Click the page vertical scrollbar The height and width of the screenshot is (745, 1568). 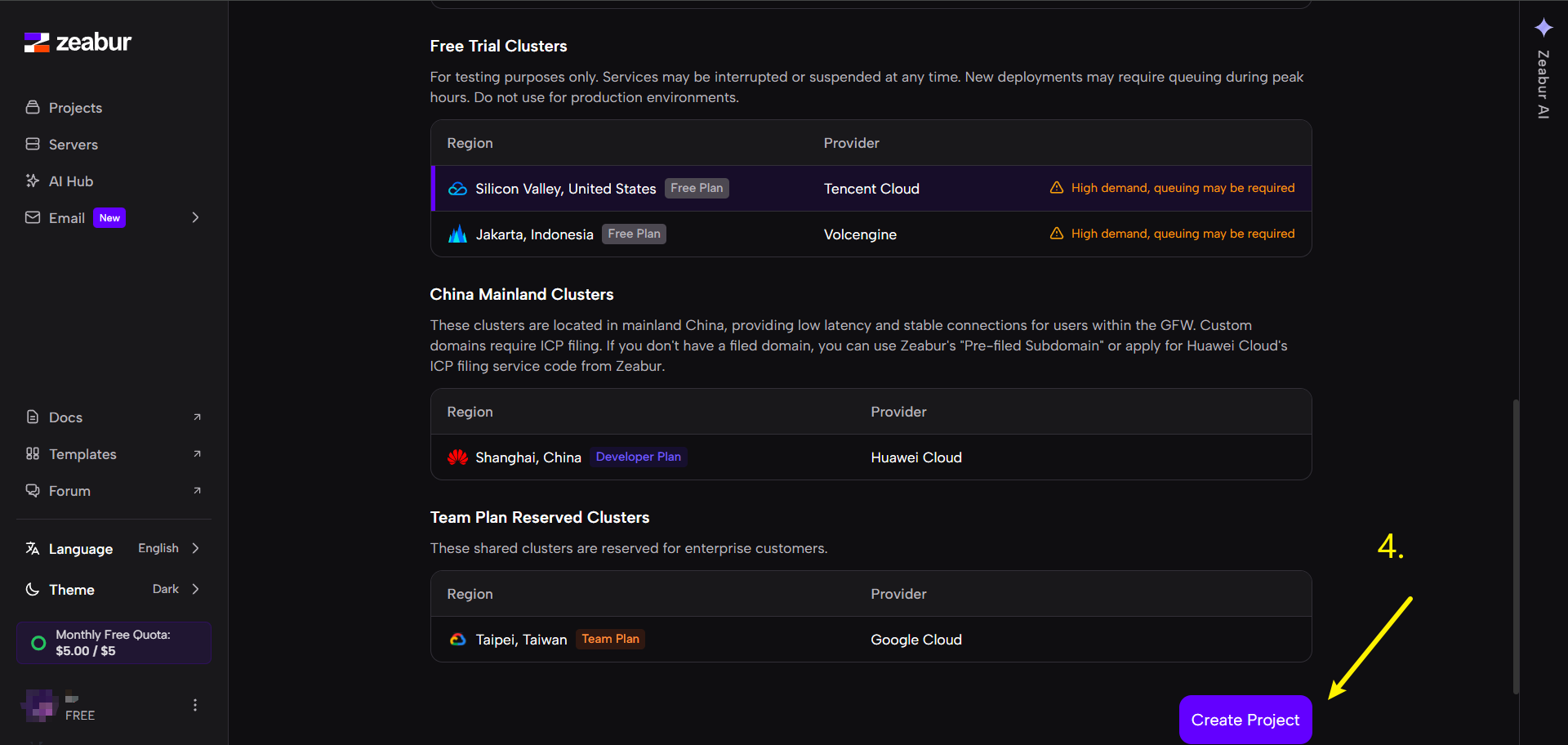(x=1517, y=546)
